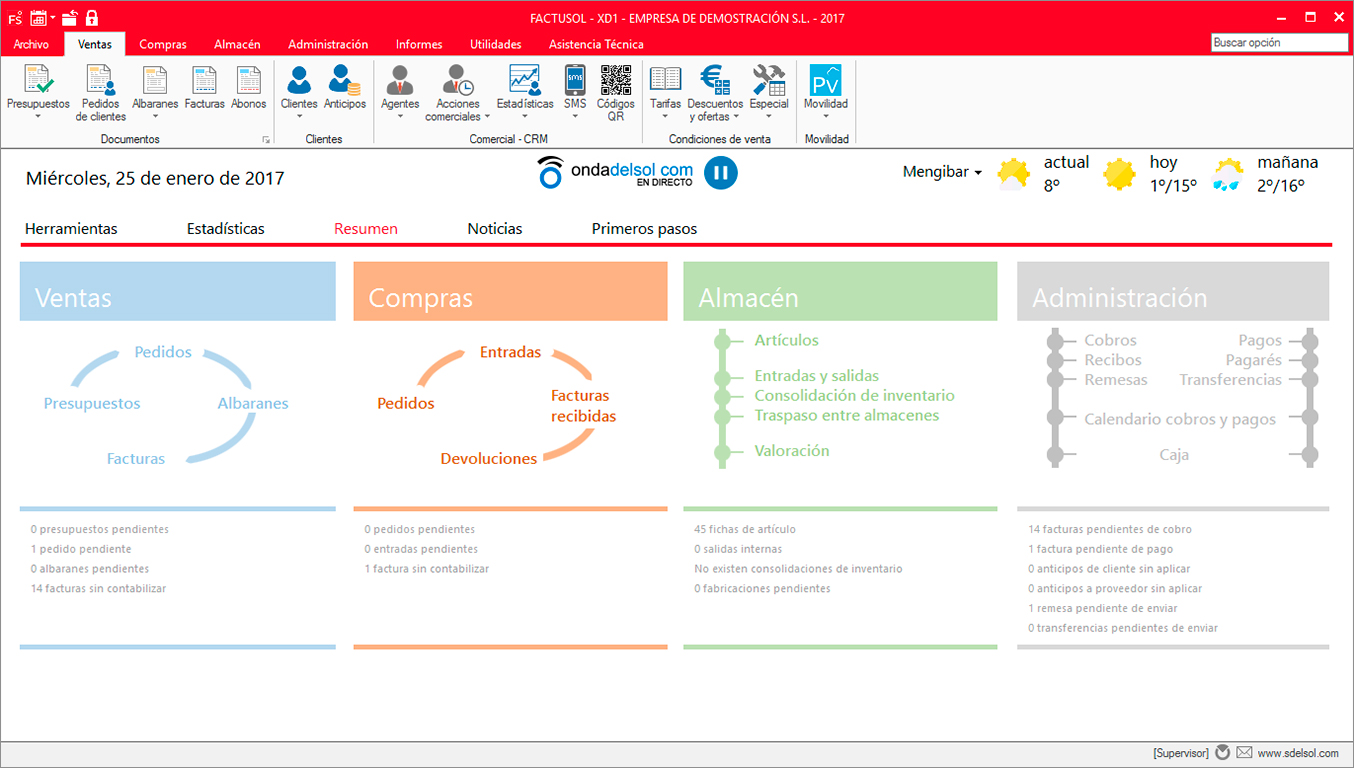
Task: Open the Administración ribbon tab
Action: [x=328, y=44]
